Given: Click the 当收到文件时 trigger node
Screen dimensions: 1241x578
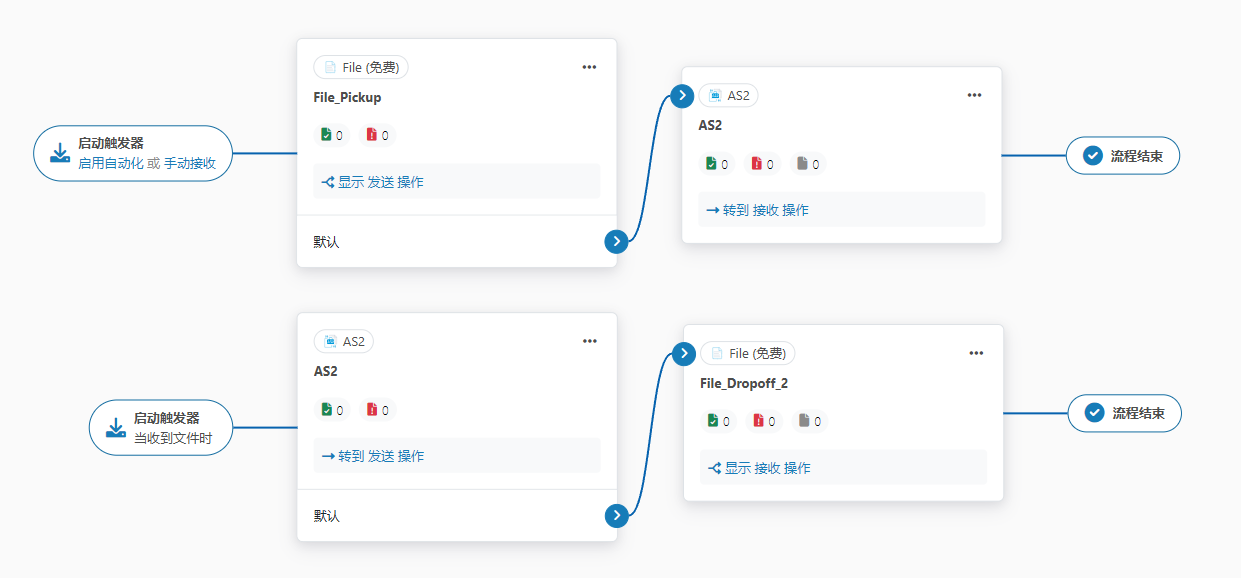Looking at the screenshot, I should point(161,428).
